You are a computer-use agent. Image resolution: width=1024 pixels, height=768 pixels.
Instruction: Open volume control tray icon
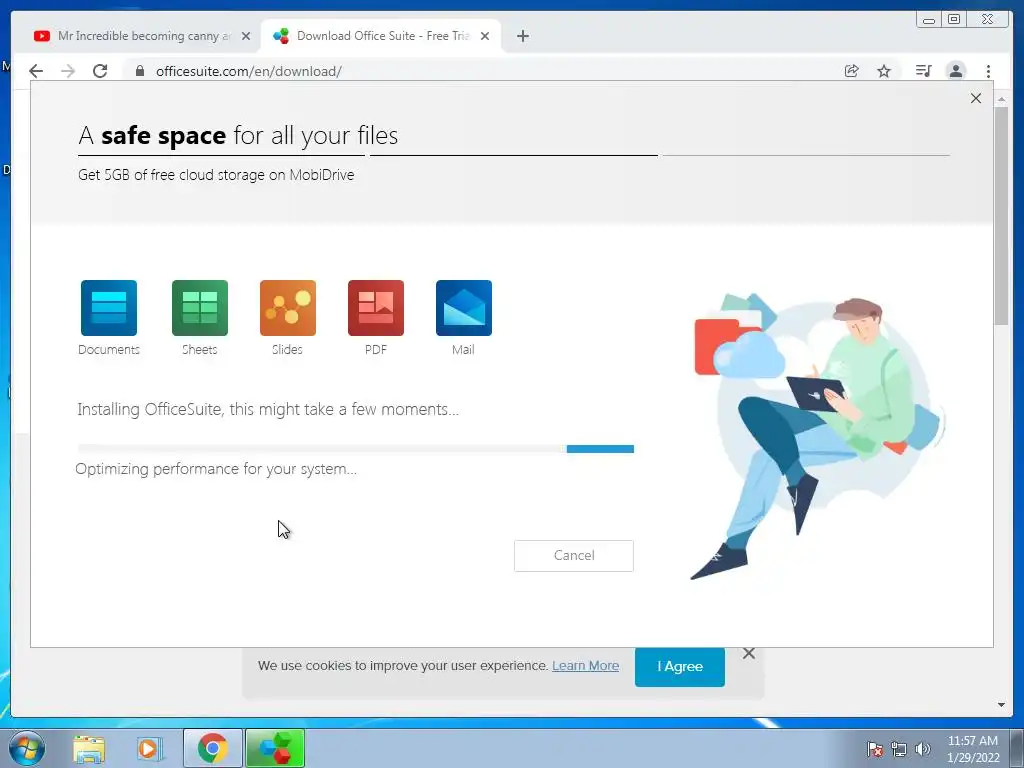923,749
